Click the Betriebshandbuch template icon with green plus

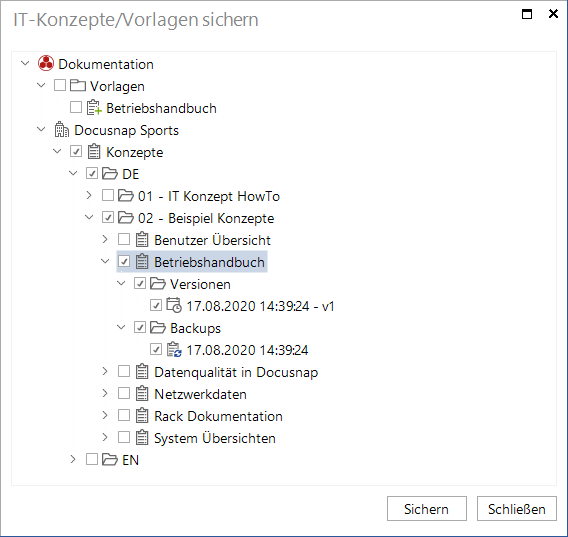[x=94, y=108]
